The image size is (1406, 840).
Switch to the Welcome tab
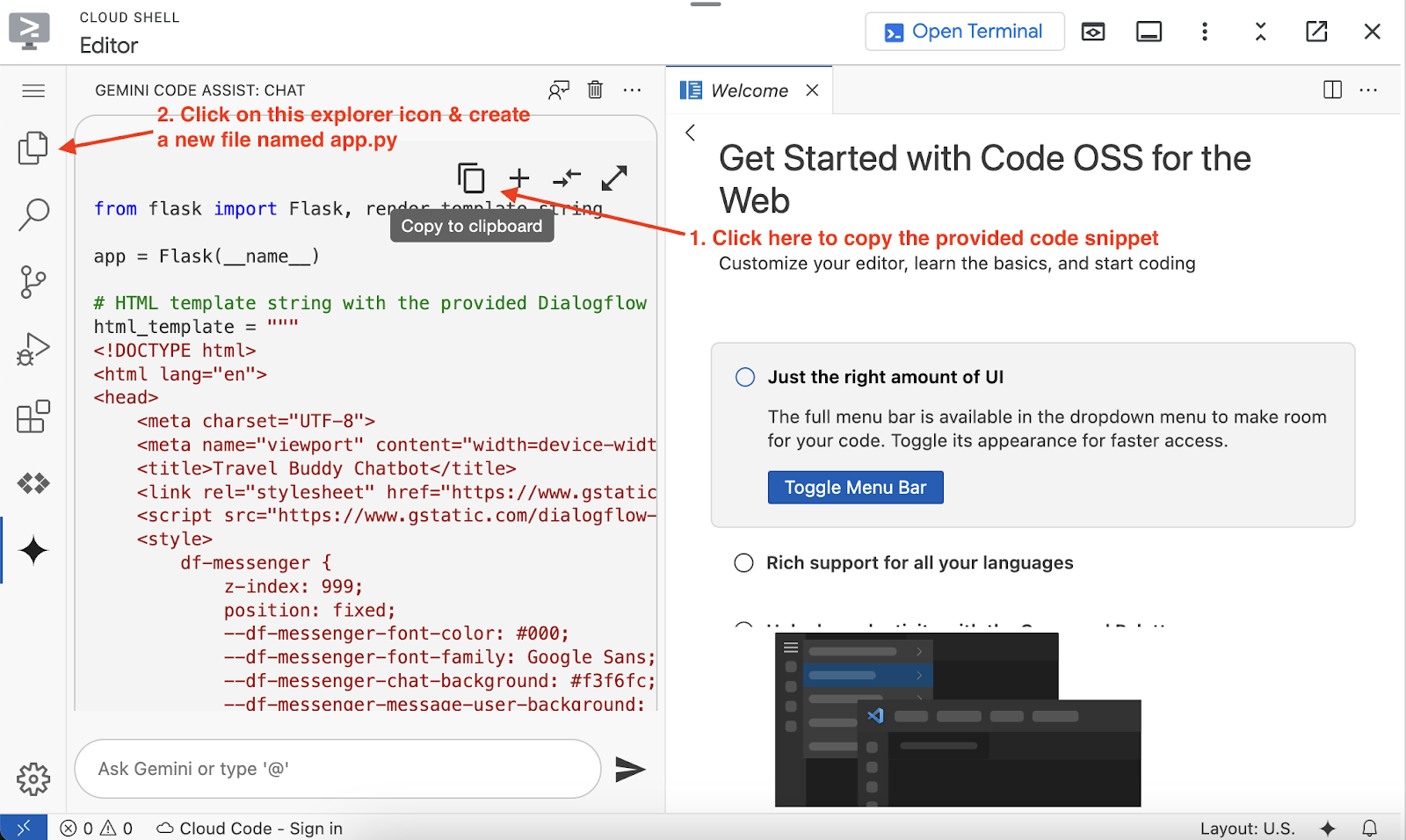pos(749,91)
